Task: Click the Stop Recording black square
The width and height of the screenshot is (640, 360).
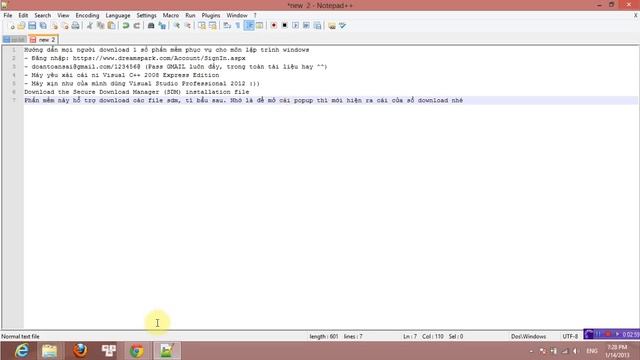Action: coord(284,26)
